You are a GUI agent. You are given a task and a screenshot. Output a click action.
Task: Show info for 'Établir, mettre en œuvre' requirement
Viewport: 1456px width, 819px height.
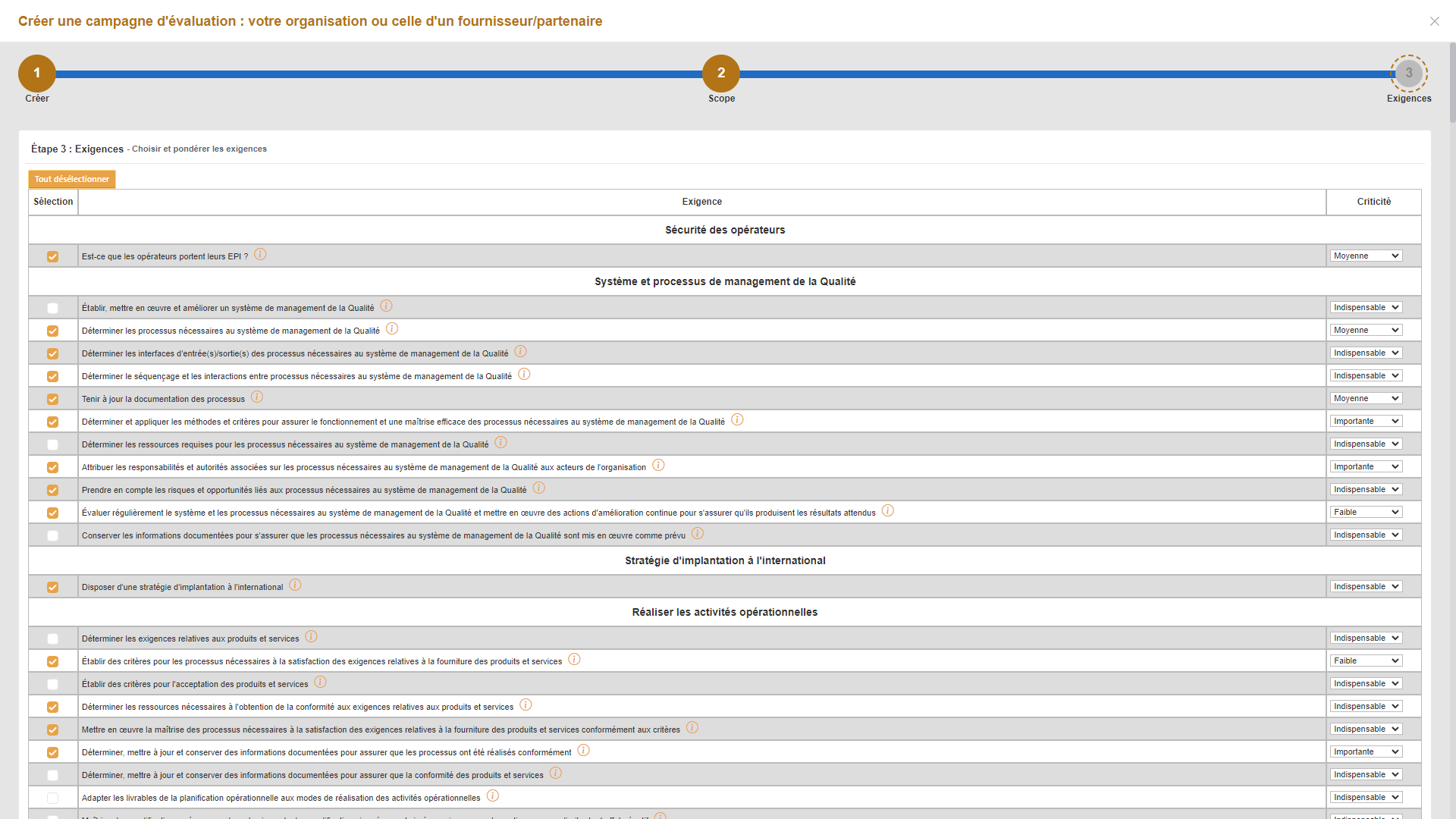[386, 306]
